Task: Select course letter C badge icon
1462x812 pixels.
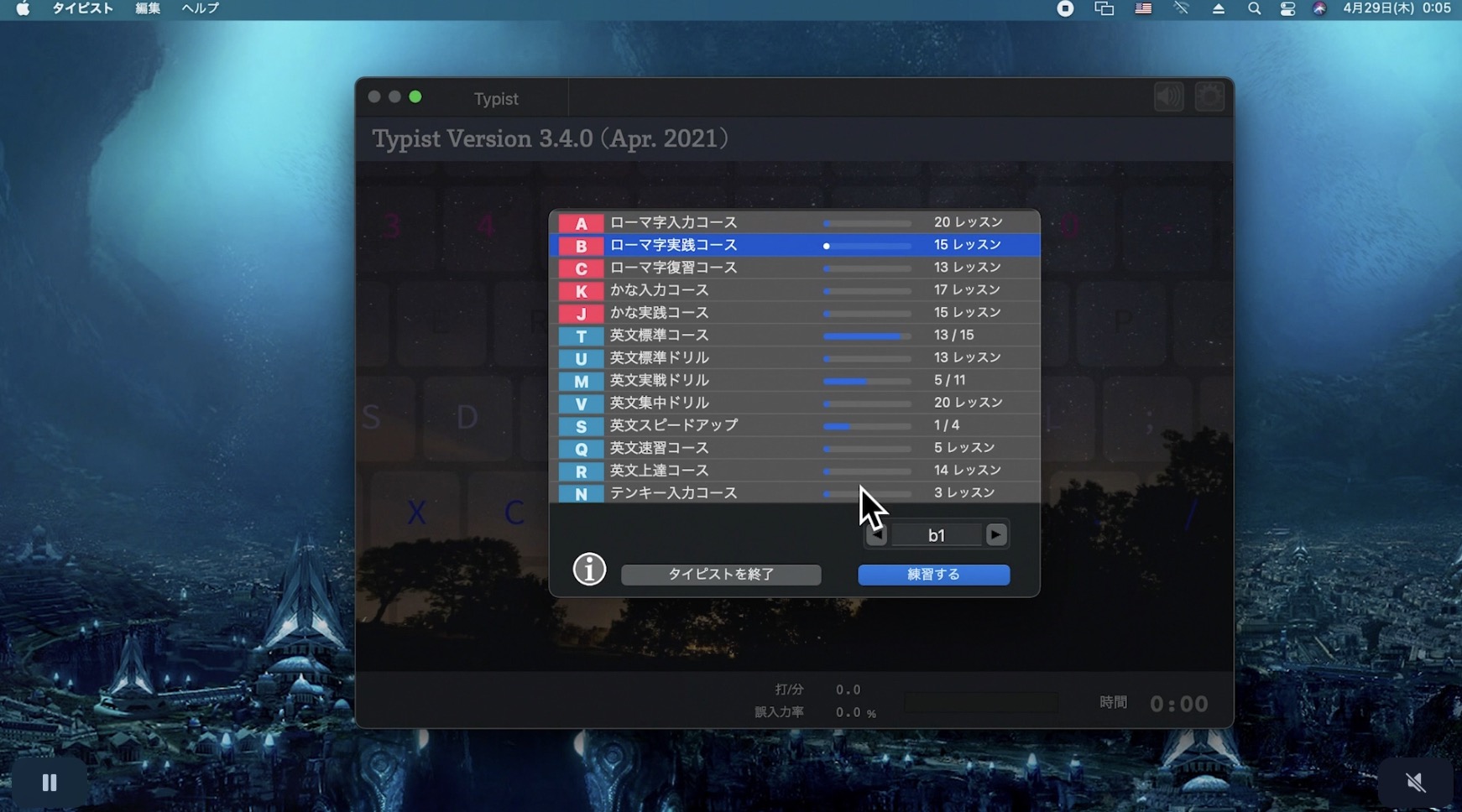Action: (581, 268)
